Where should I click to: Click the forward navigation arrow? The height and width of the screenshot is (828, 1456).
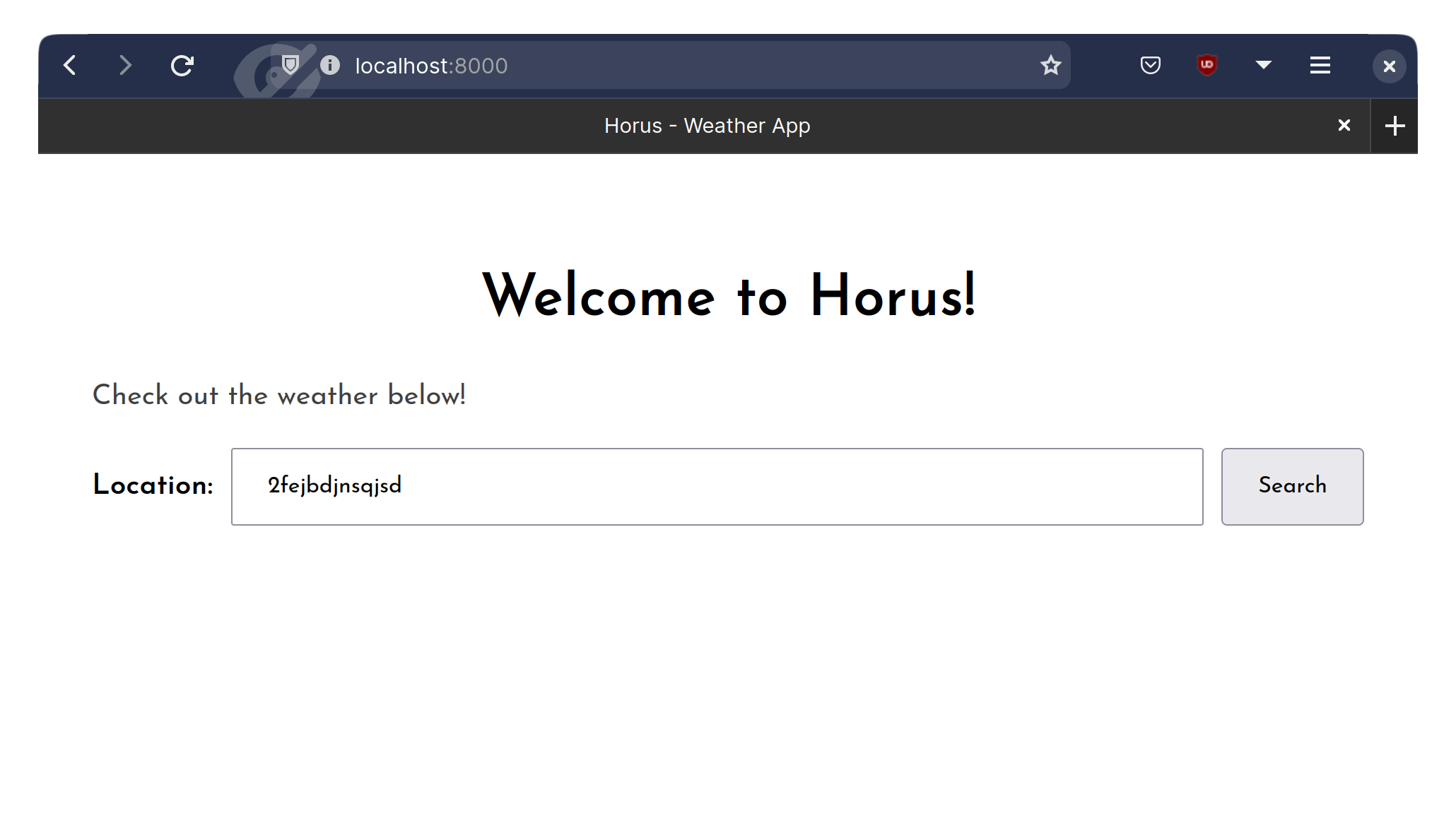coord(125,66)
